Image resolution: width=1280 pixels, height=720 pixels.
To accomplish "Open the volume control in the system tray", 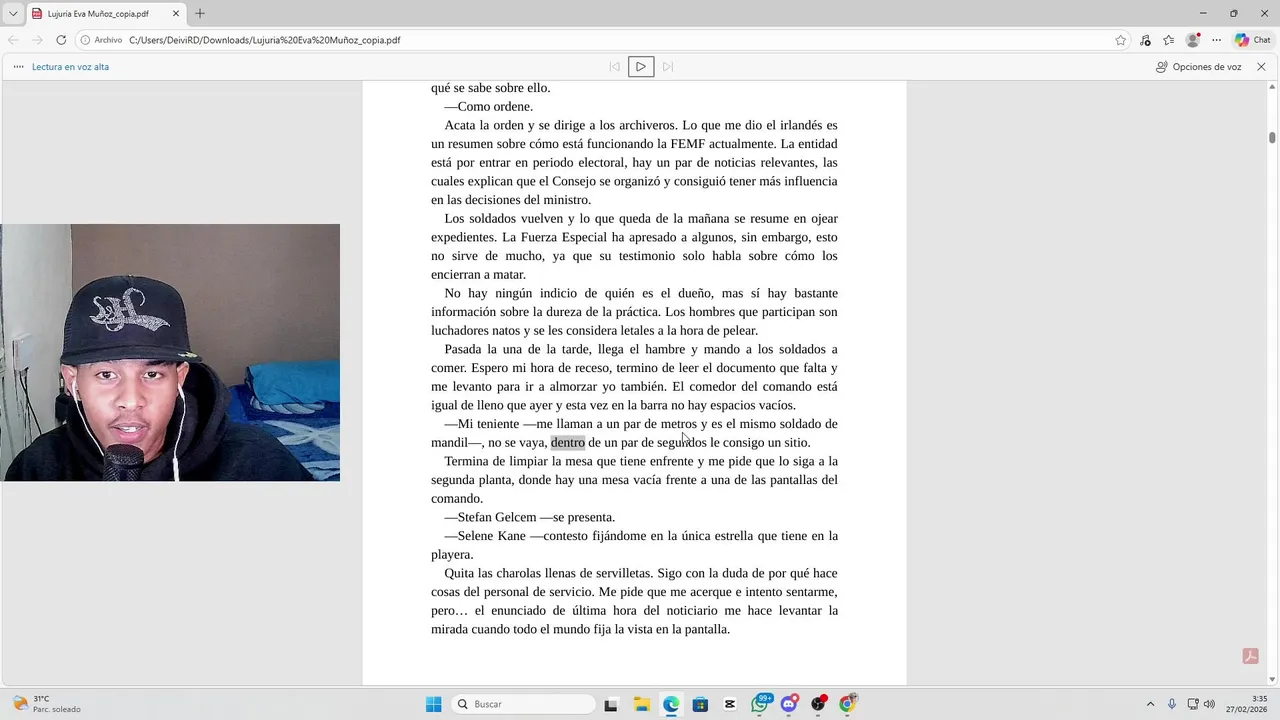I will [x=1209, y=704].
